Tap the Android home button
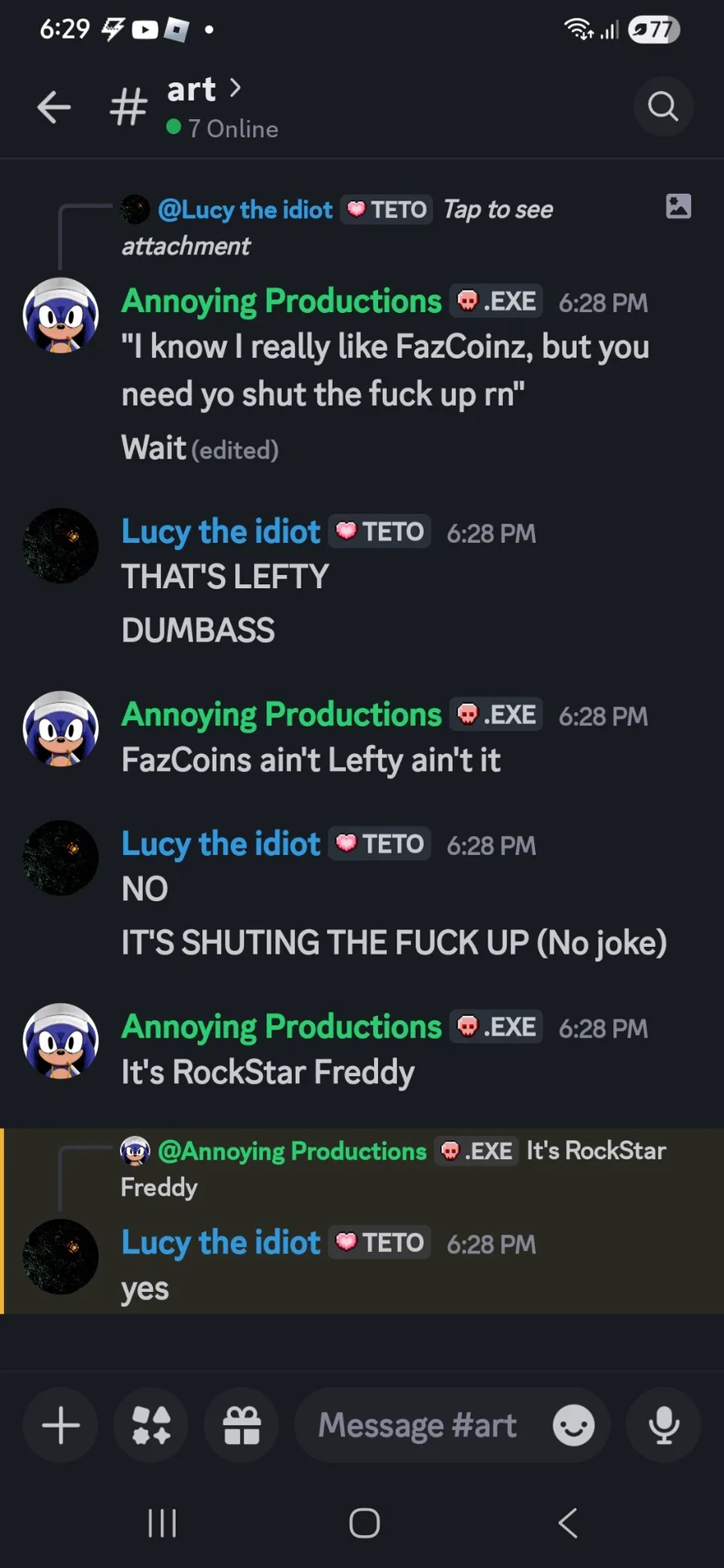724x1568 pixels. pos(364,1523)
